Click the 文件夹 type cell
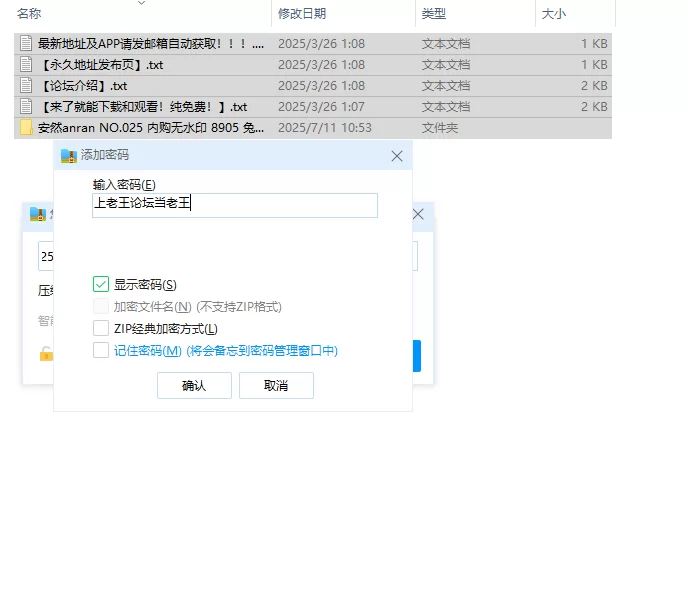Viewport: 688px width, 613px height. coord(440,128)
